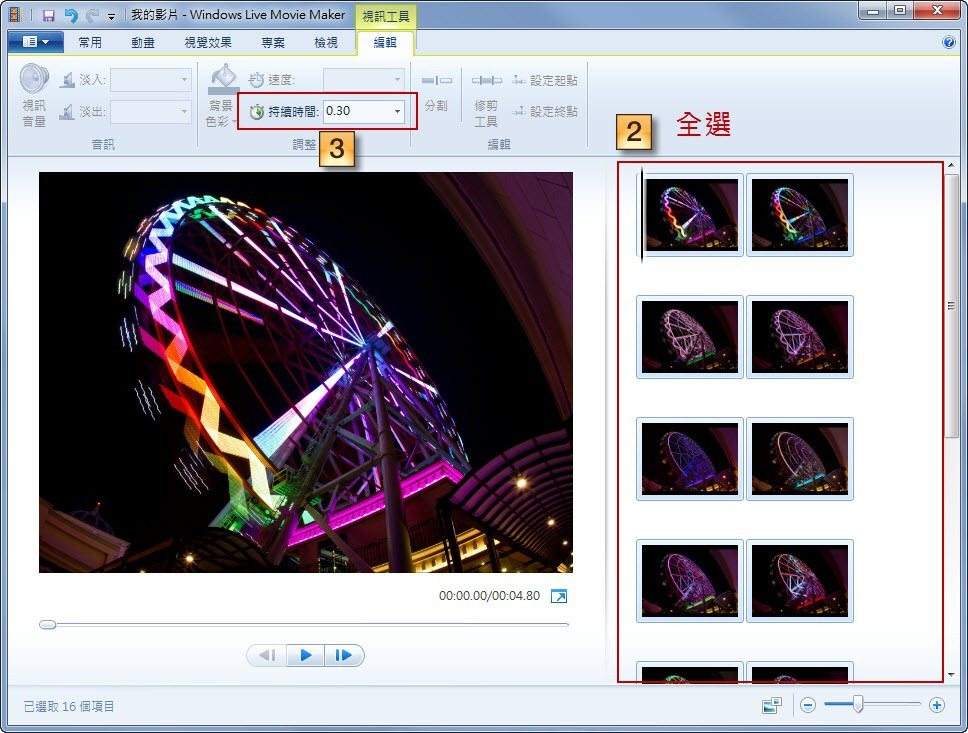This screenshot has height=733, width=968.
Task: Click the fit-to-window icon in status bar
Action: point(771,705)
